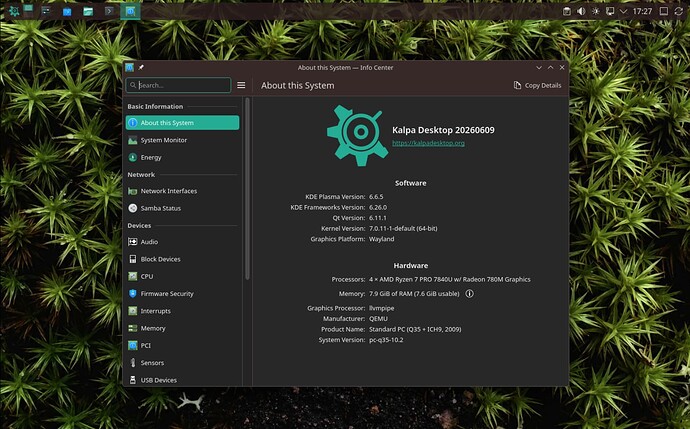Open the About this System sidebar entry
The height and width of the screenshot is (429, 690).
tap(182, 123)
